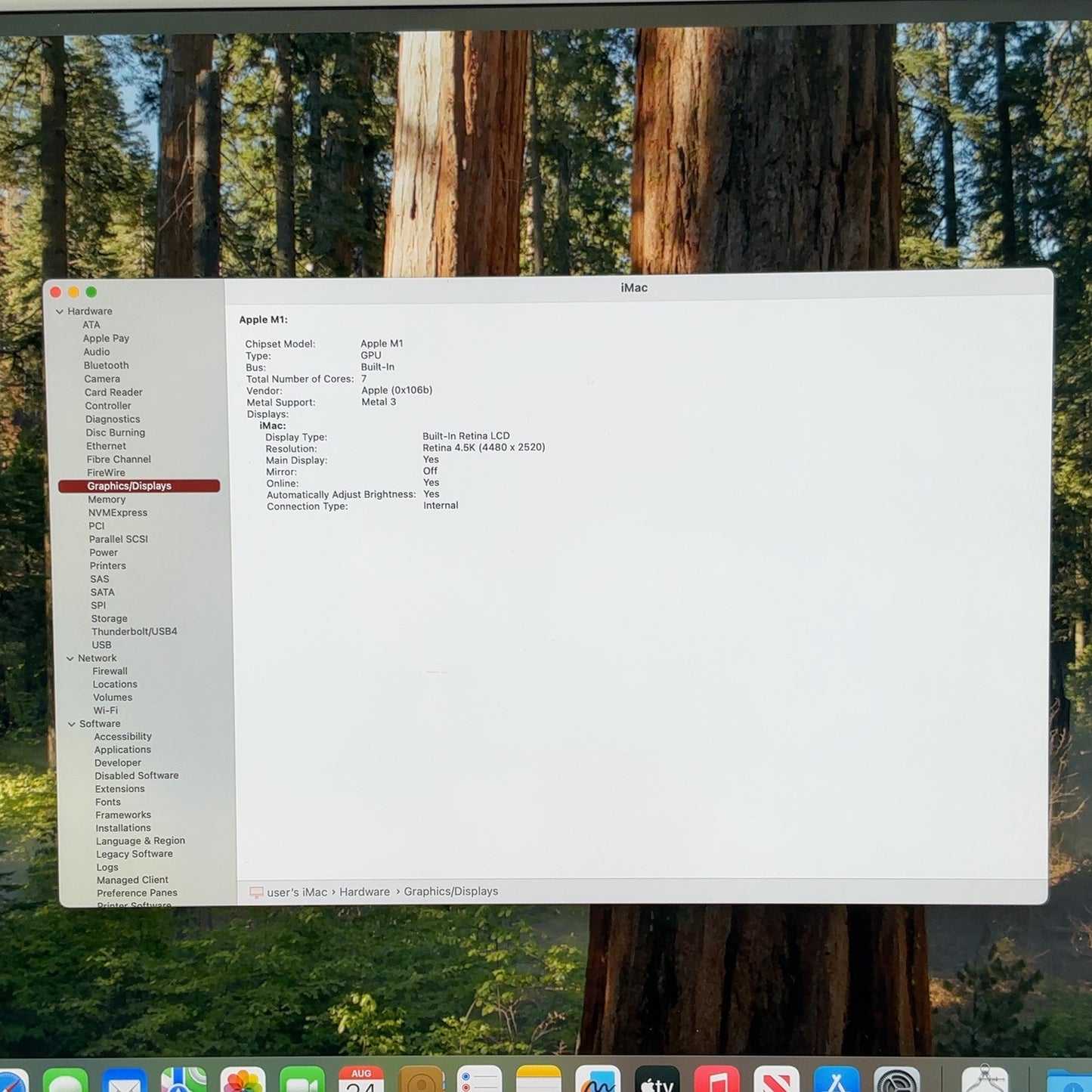
Task: Select Audio in the Hardware list
Action: pyautogui.click(x=97, y=352)
